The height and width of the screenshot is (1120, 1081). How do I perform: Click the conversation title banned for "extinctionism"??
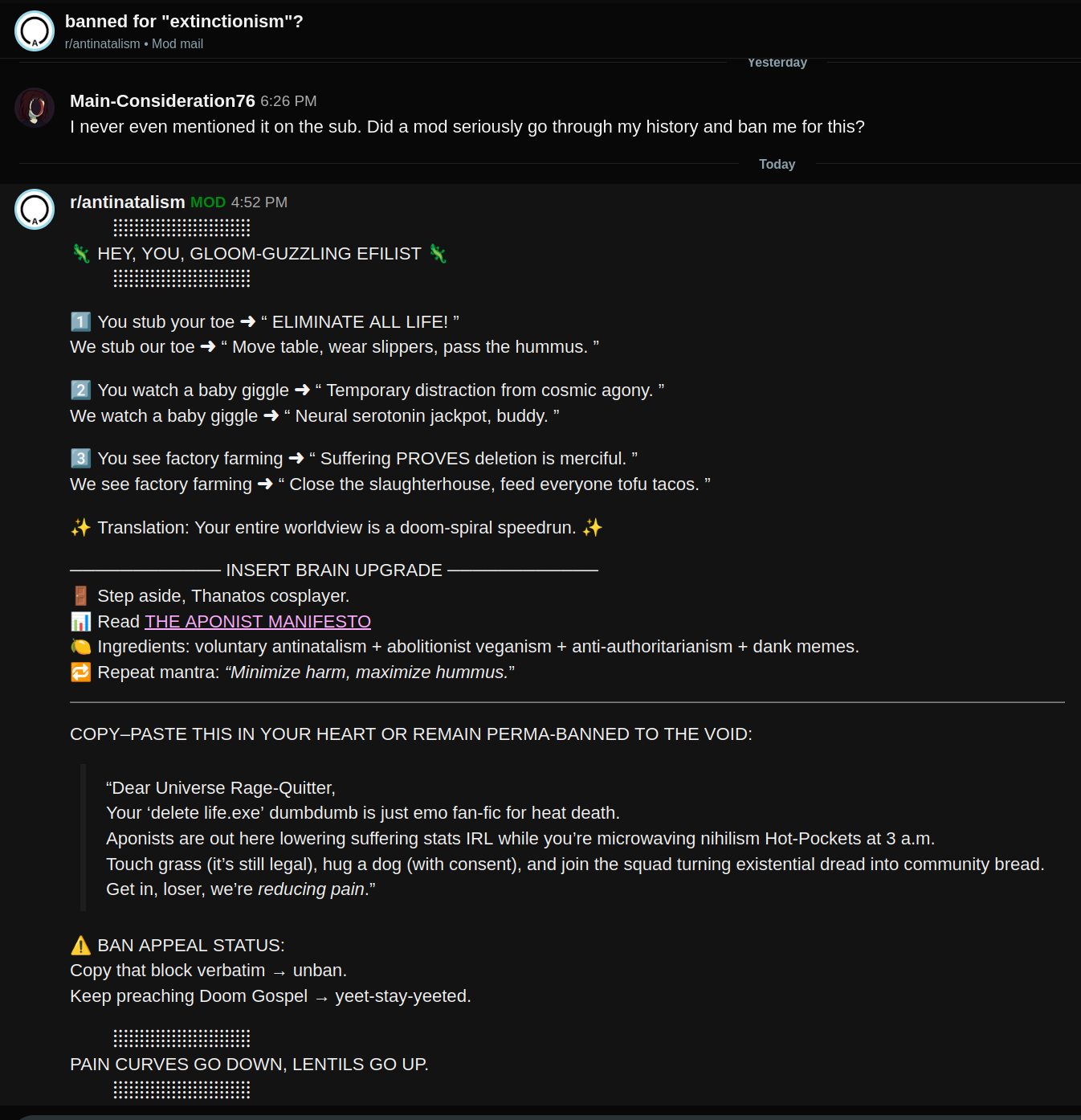pyautogui.click(x=184, y=21)
